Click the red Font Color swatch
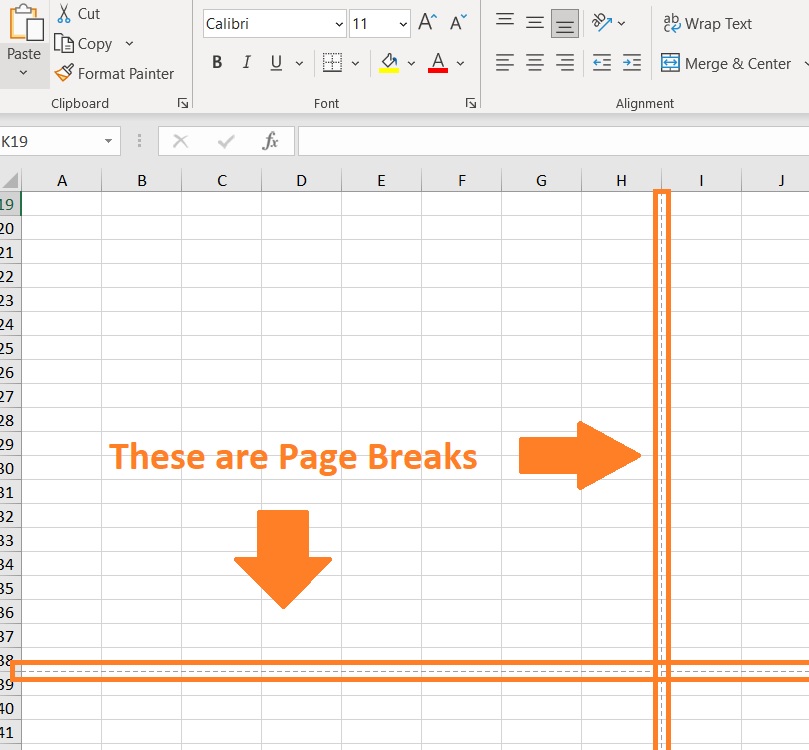The height and width of the screenshot is (750, 809). click(437, 68)
